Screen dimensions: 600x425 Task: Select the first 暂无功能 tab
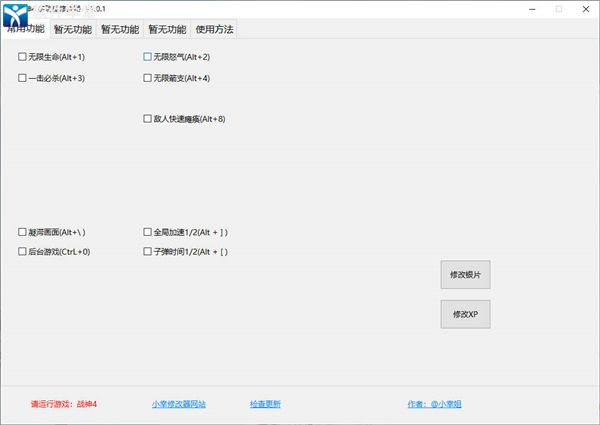click(73, 30)
